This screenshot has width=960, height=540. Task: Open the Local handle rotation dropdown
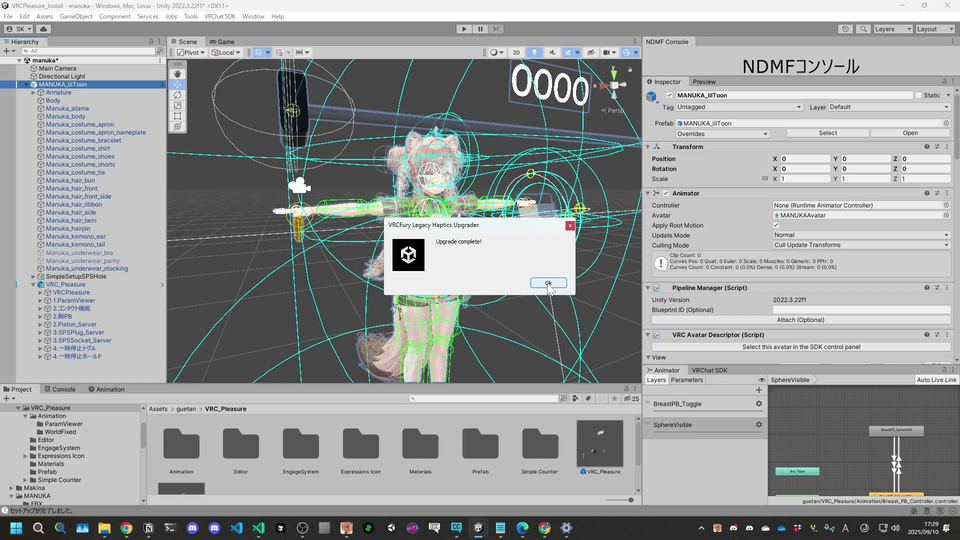tap(225, 53)
